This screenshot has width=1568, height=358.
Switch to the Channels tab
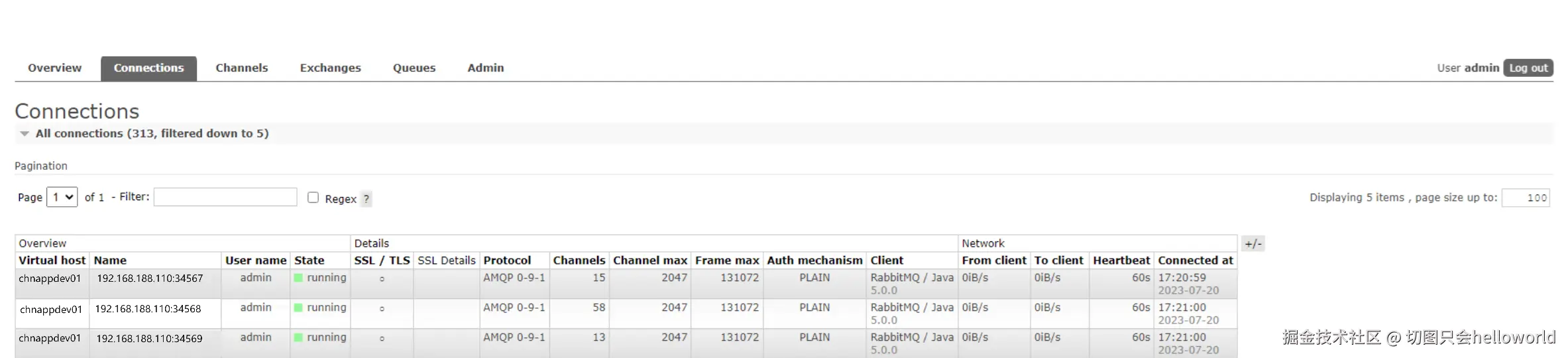(242, 68)
